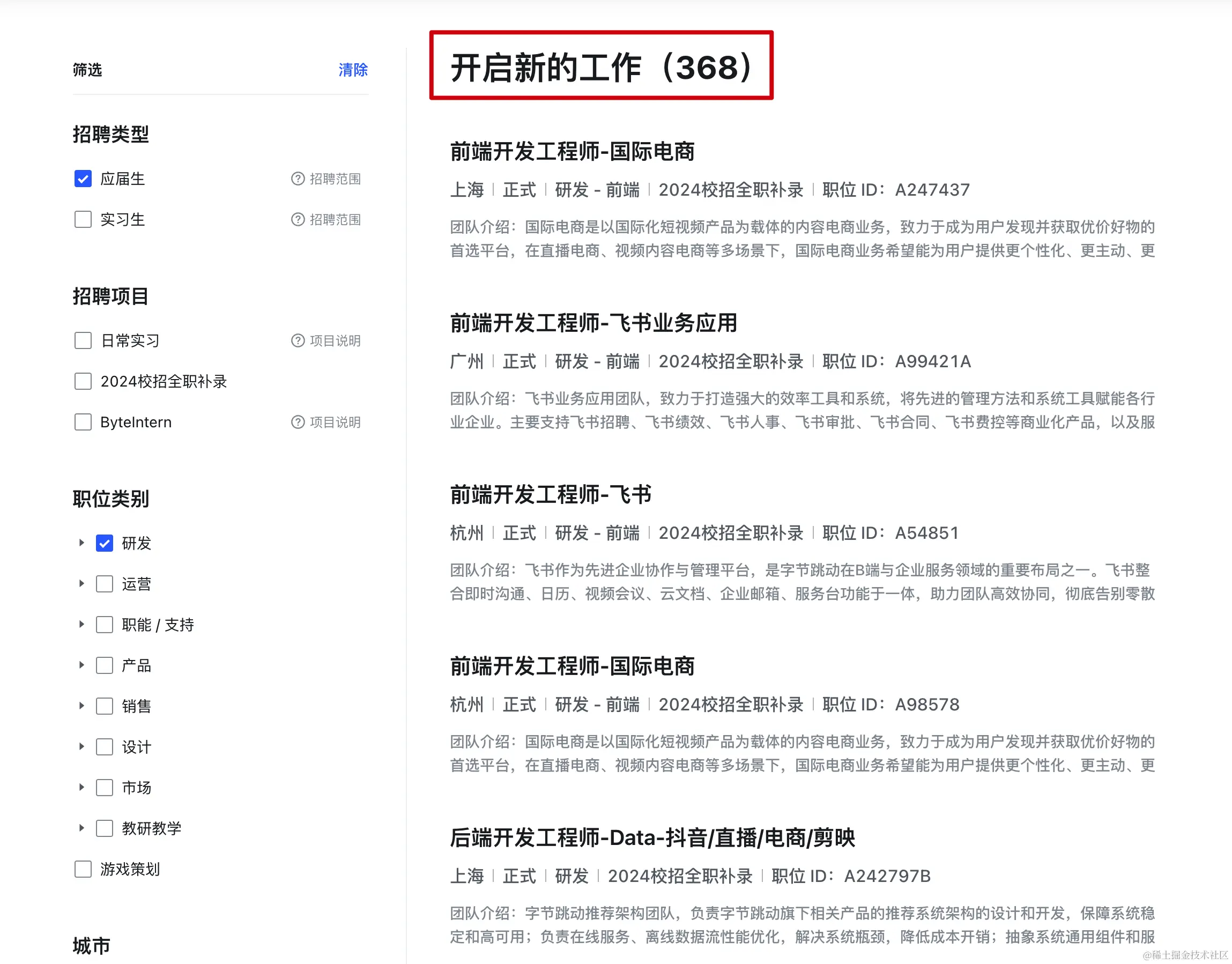Click the 飞书业务应用团队 description paragraph
The height and width of the screenshot is (964, 1232).
803,410
